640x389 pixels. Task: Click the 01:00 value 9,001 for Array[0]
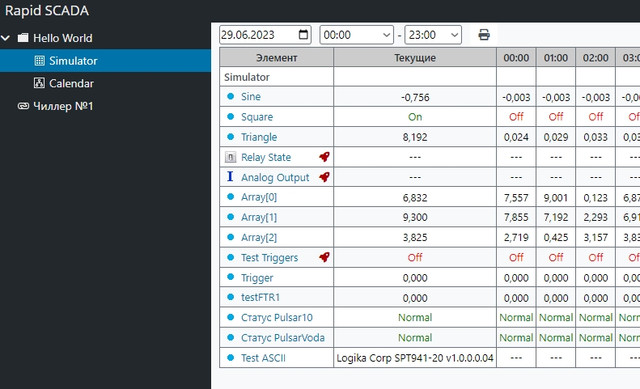click(x=556, y=198)
